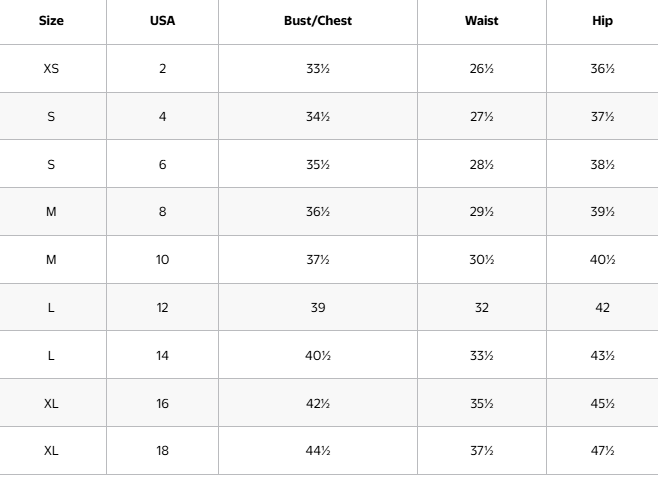Select the XS size cell
The width and height of the screenshot is (660, 481).
pyautogui.click(x=51, y=69)
